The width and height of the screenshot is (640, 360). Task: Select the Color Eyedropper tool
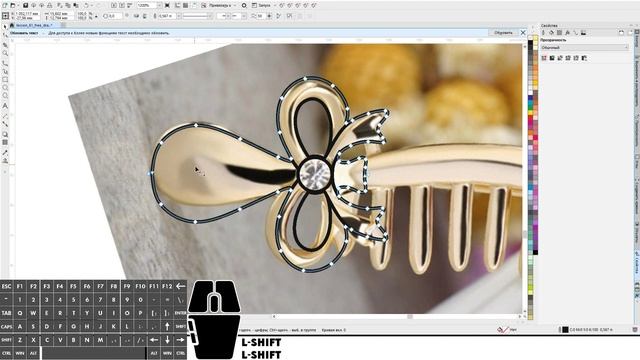pyautogui.click(x=5, y=152)
